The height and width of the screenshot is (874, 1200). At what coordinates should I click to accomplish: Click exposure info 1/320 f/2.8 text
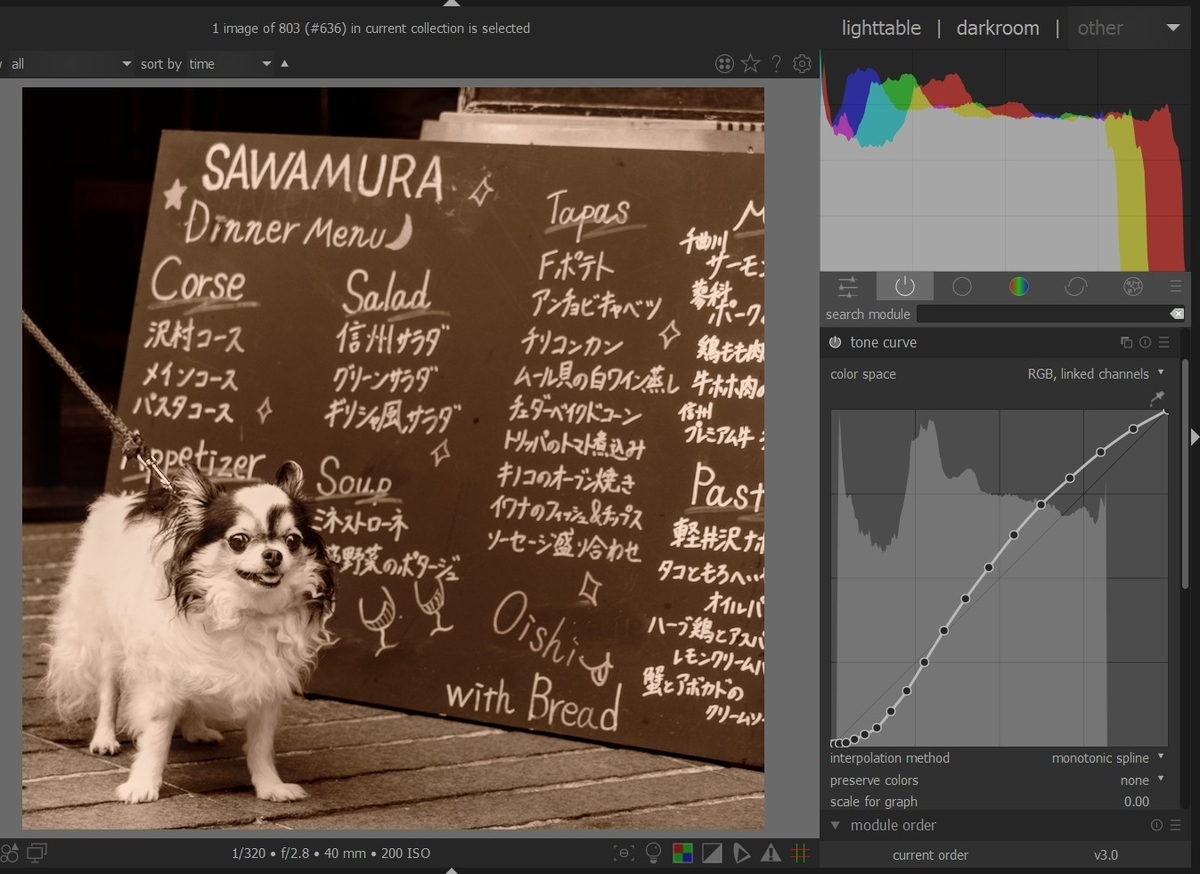[x=331, y=853]
